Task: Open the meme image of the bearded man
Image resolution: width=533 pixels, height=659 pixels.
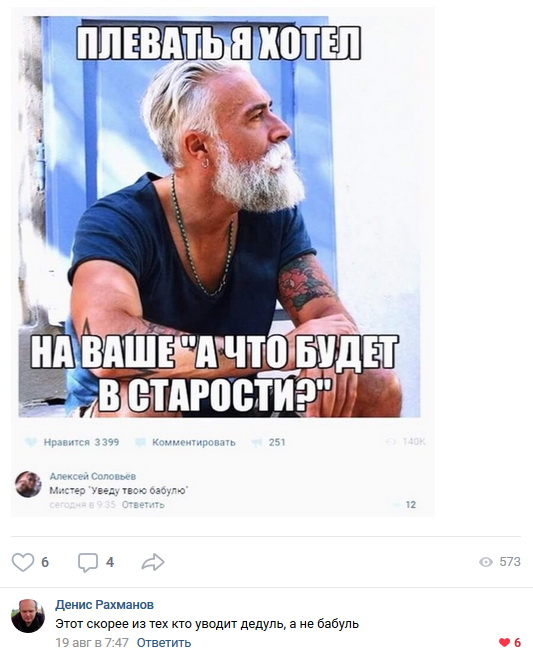Action: click(219, 217)
